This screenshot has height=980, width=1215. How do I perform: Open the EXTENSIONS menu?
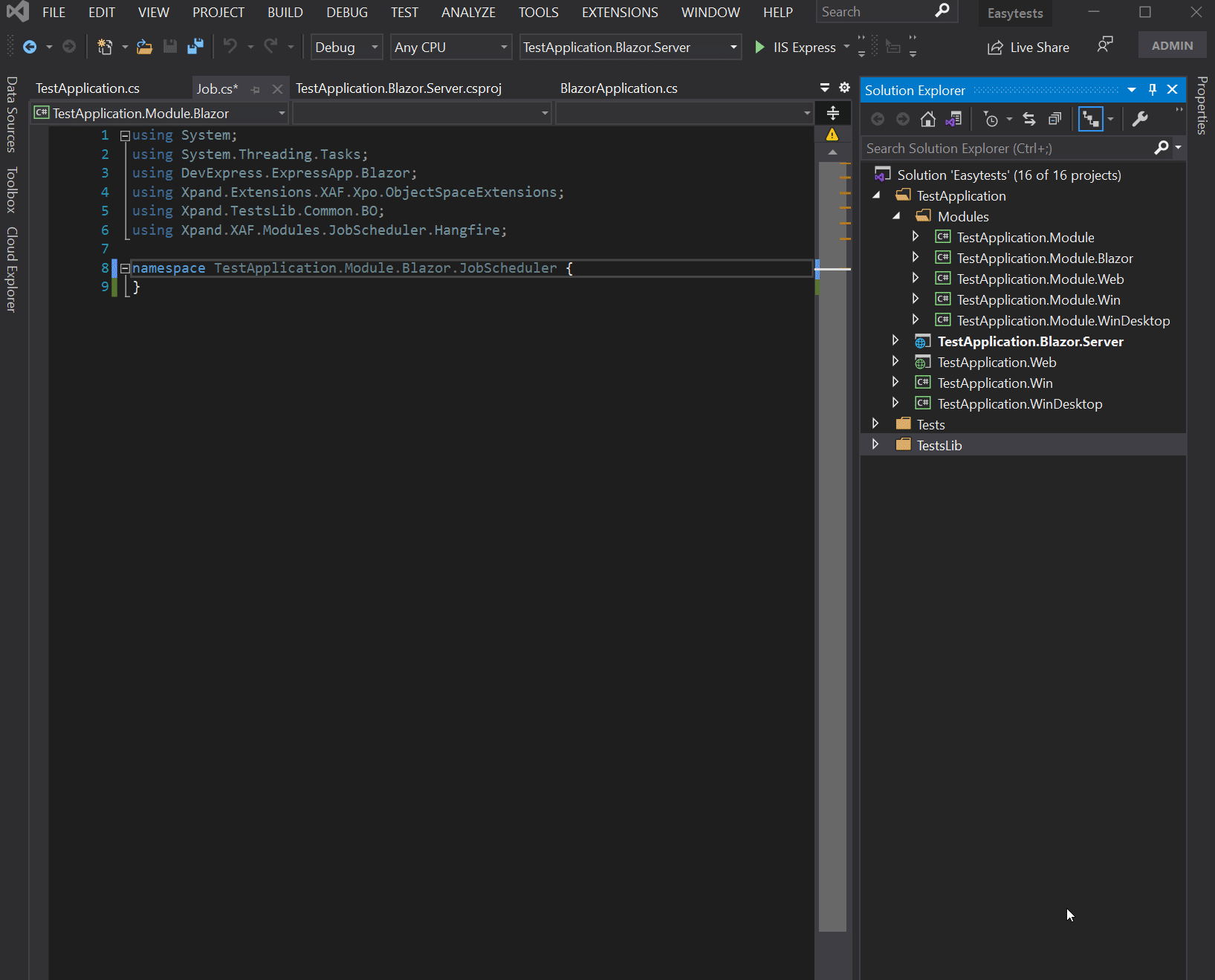620,13
